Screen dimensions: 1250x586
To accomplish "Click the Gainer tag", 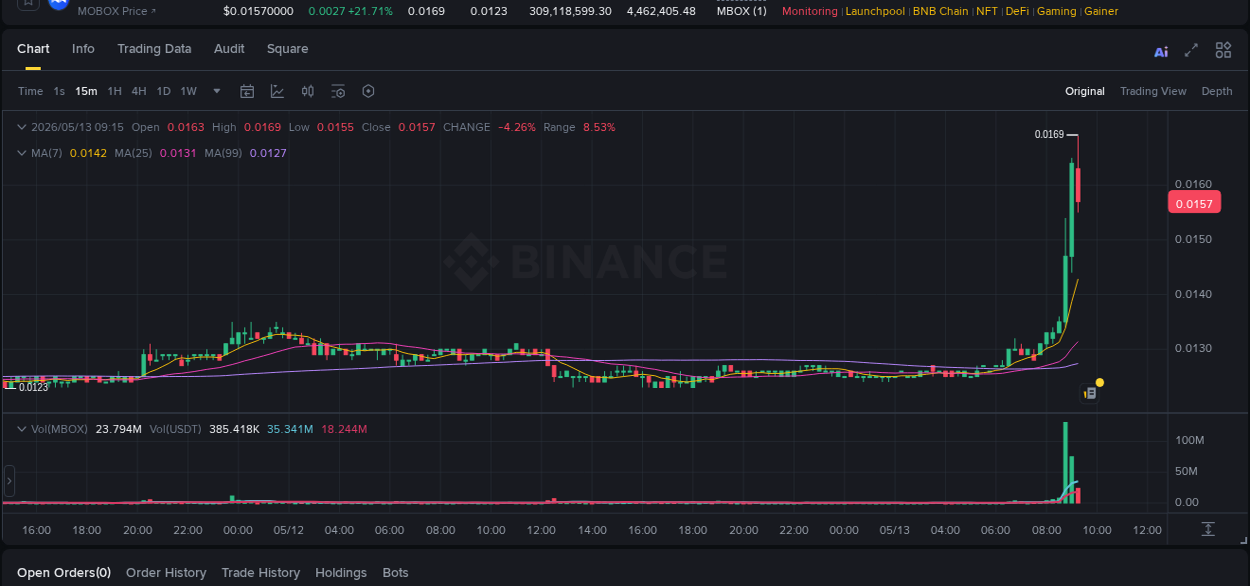I will tap(1102, 11).
